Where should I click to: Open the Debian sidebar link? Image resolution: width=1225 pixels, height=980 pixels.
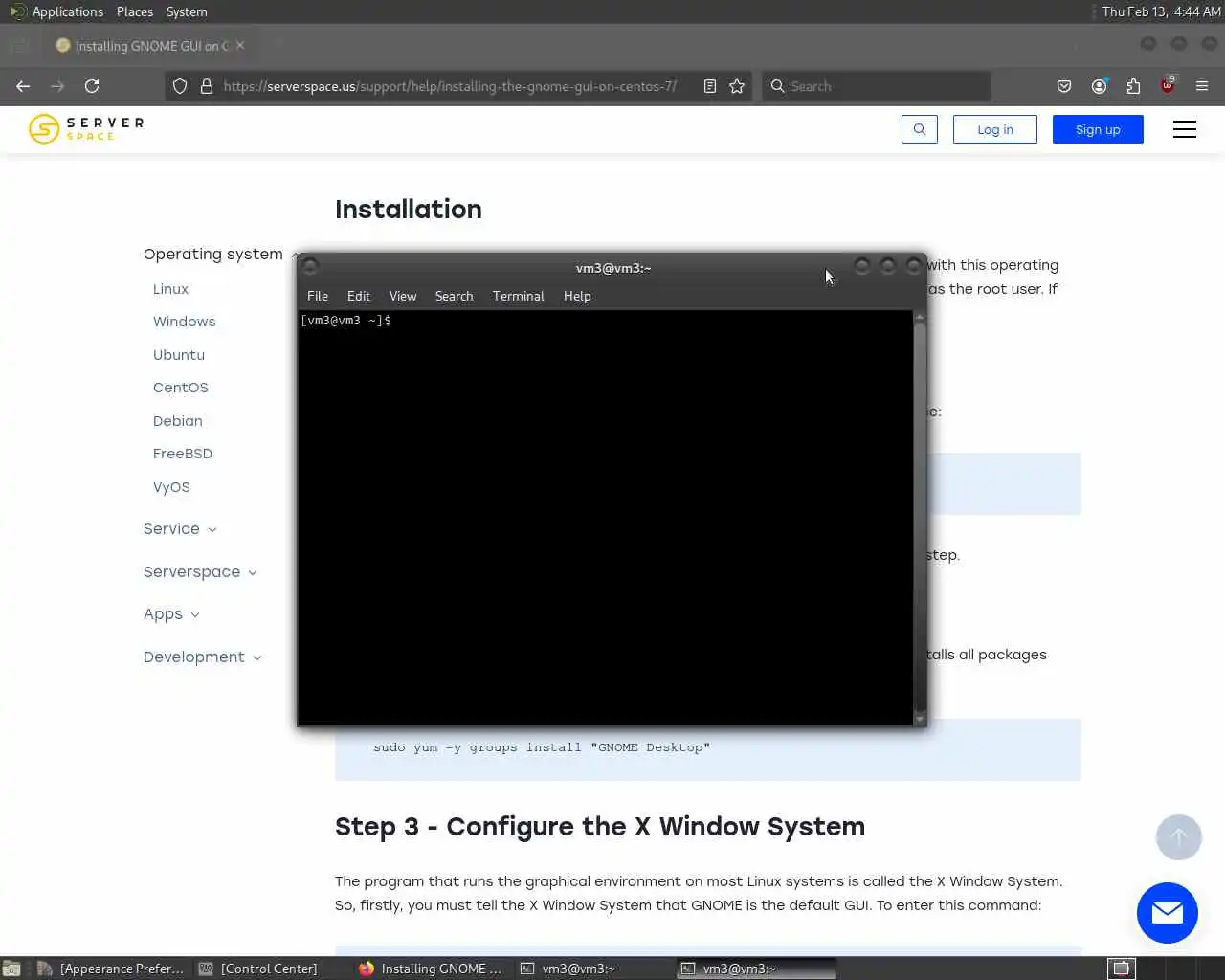pyautogui.click(x=178, y=421)
